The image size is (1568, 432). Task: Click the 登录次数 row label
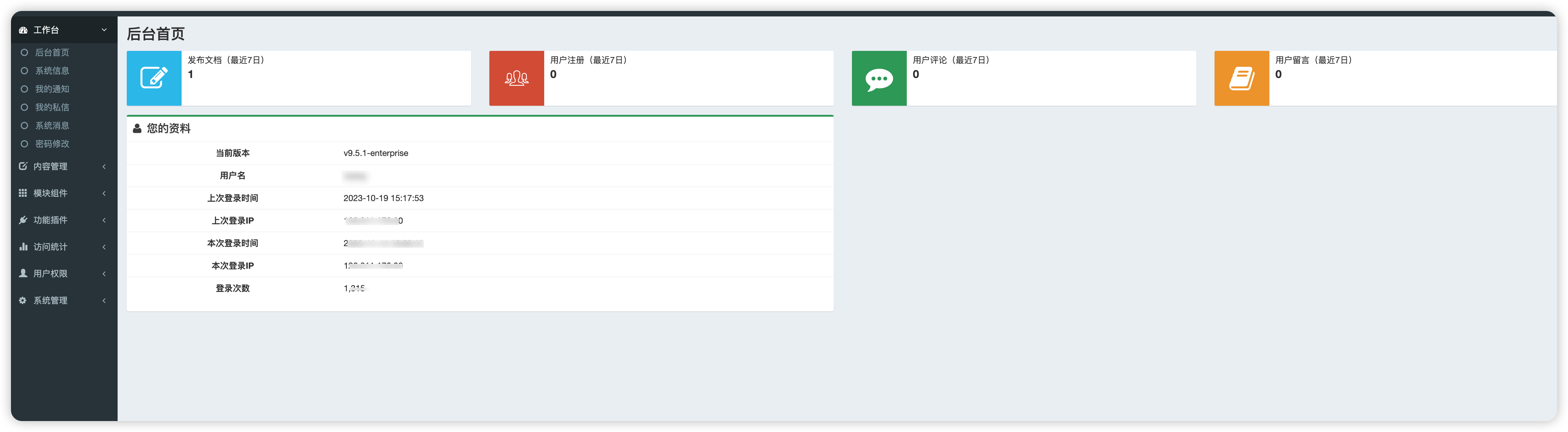point(232,289)
